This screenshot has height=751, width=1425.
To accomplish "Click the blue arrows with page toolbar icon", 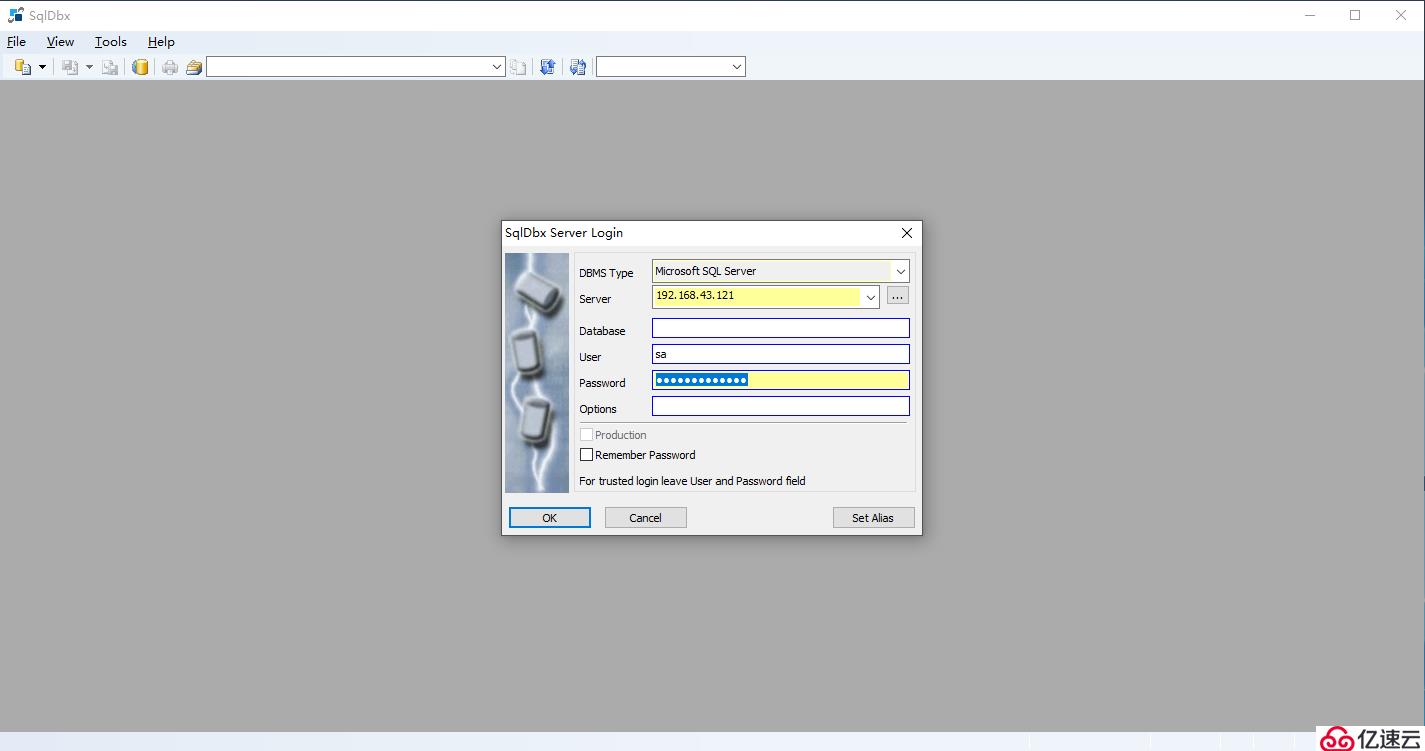I will coord(577,67).
